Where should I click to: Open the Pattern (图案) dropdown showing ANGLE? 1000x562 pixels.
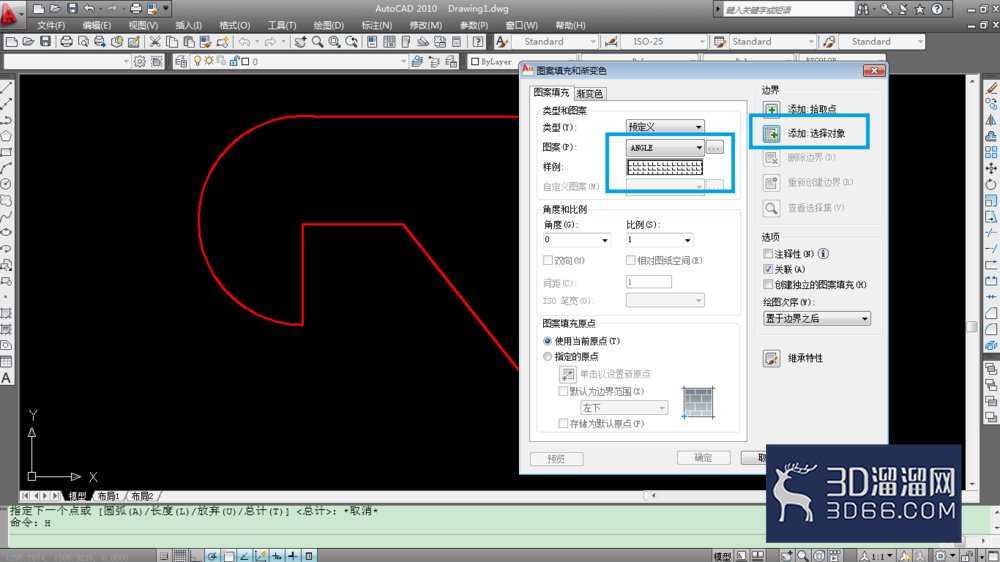pyautogui.click(x=665, y=147)
